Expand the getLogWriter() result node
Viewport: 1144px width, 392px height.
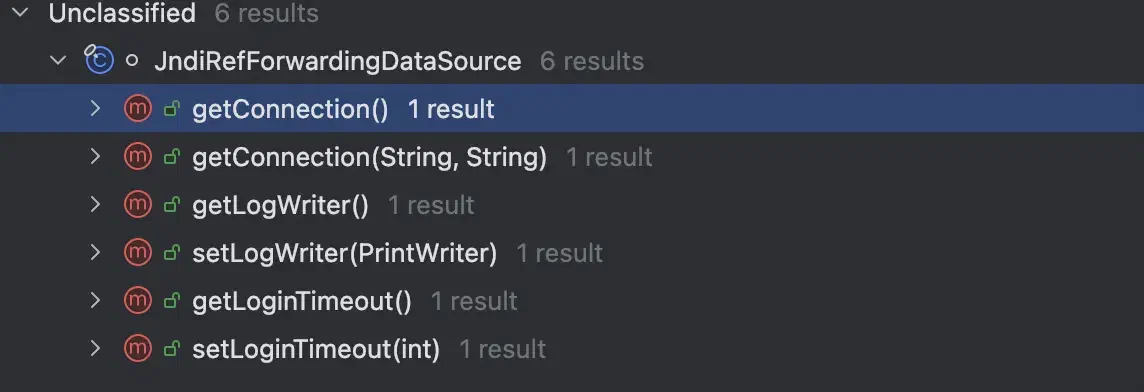click(95, 204)
